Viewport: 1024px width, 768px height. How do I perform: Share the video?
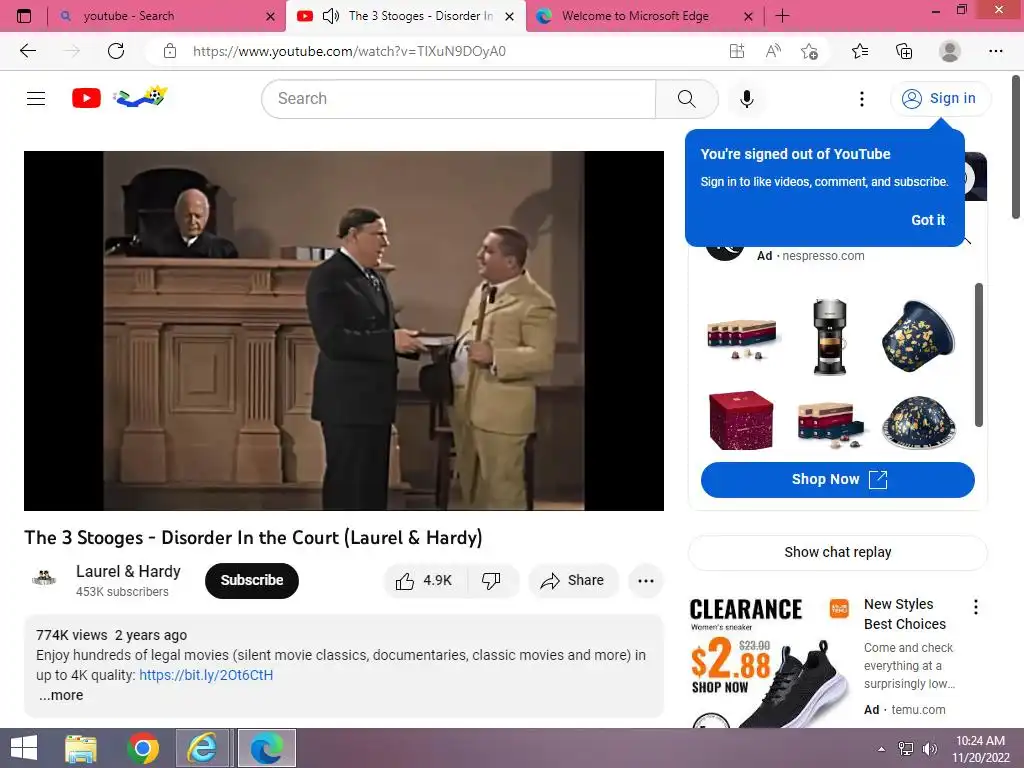point(573,580)
